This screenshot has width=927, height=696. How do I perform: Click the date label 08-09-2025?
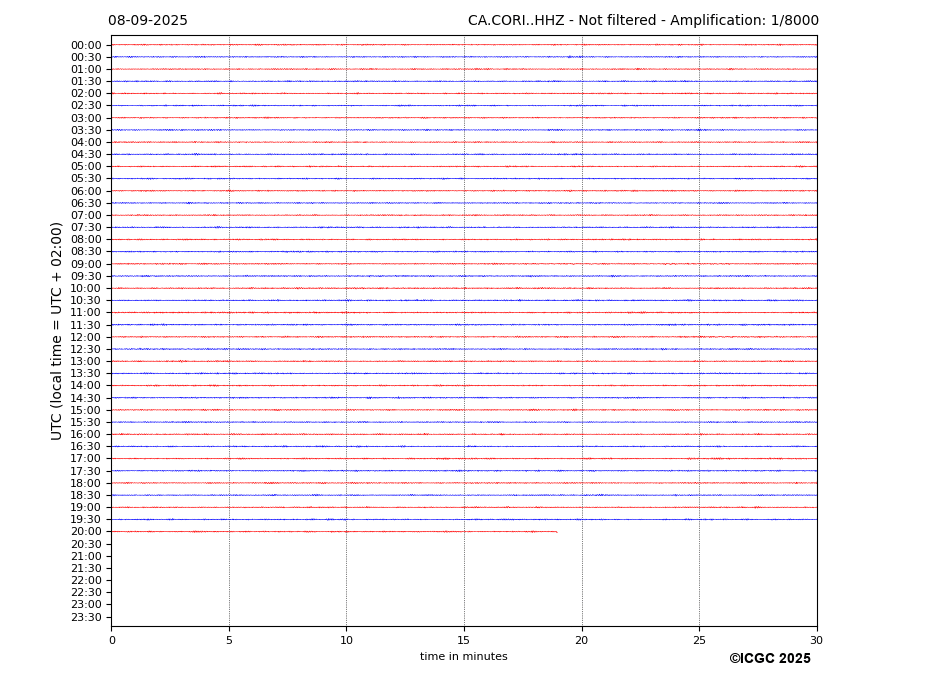tap(147, 21)
